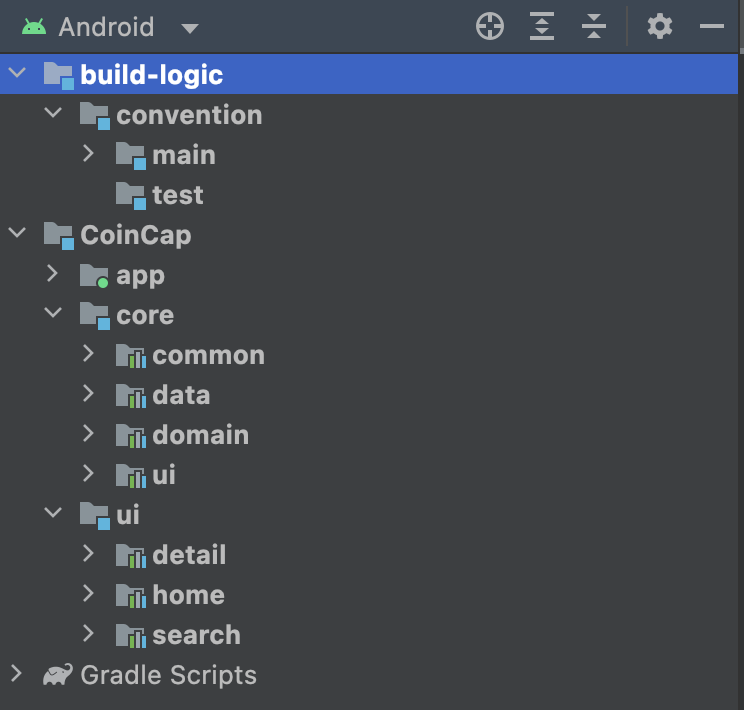Image resolution: width=744 pixels, height=710 pixels.
Task: Select the common label
Action: 209,355
